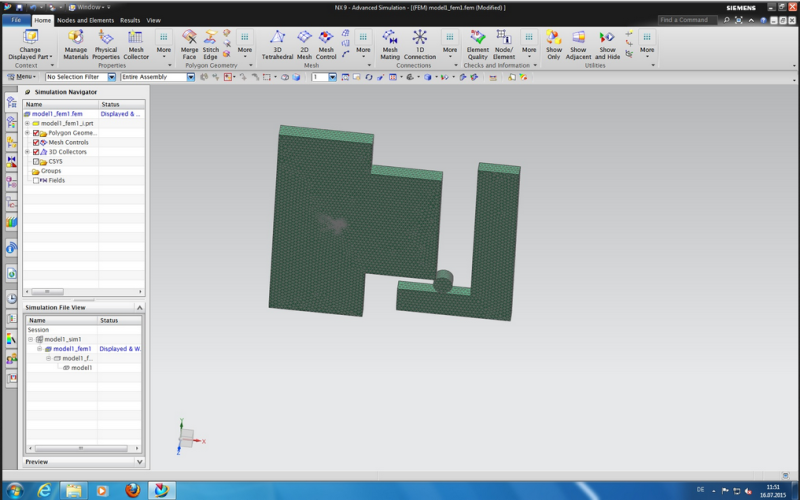Collapse the model1_fem1 node in file view
The image size is (800, 500).
[39, 349]
